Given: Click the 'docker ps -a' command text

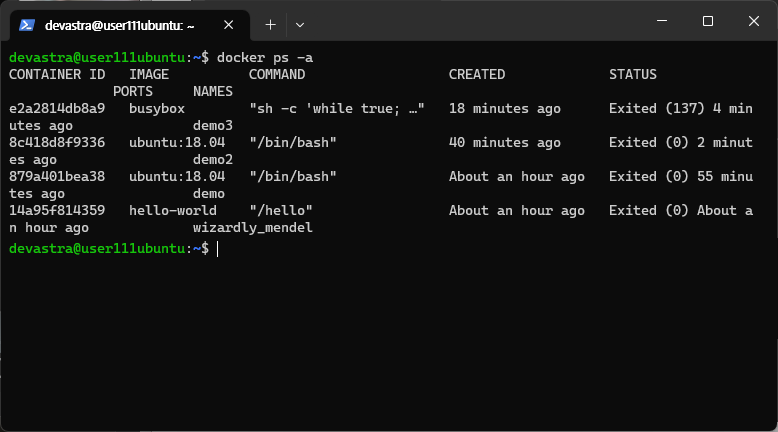Looking at the screenshot, I should pos(265,58).
